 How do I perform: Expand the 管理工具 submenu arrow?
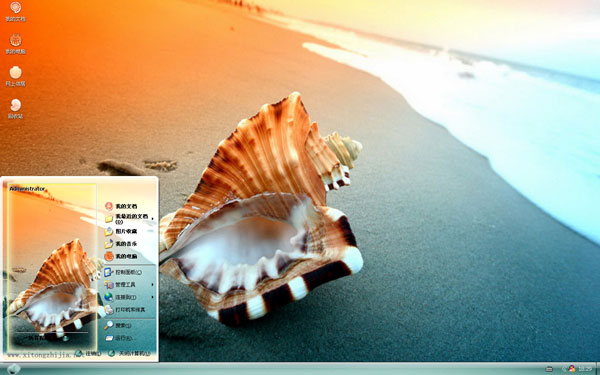click(x=153, y=285)
